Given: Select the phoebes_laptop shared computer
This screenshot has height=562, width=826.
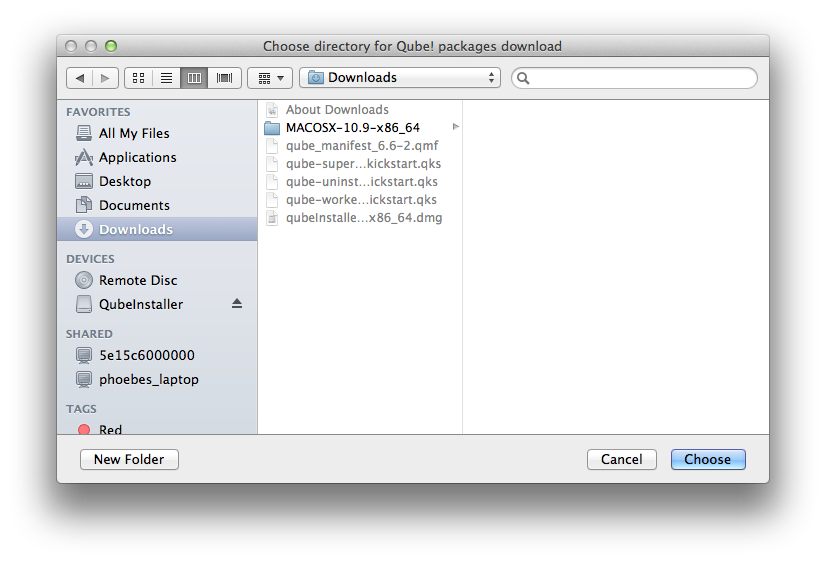Looking at the screenshot, I should [x=148, y=379].
